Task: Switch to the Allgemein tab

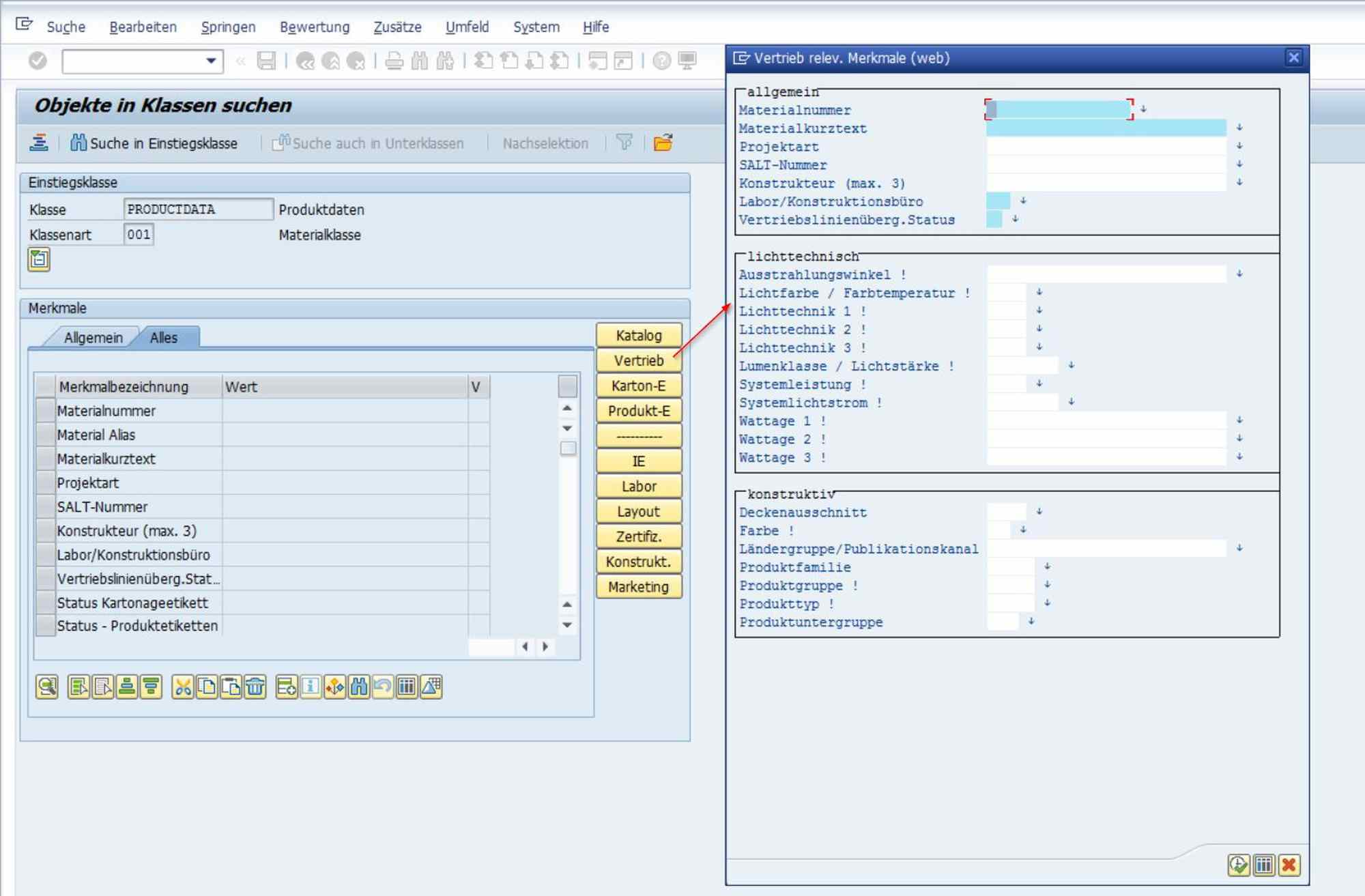Action: 94,338
